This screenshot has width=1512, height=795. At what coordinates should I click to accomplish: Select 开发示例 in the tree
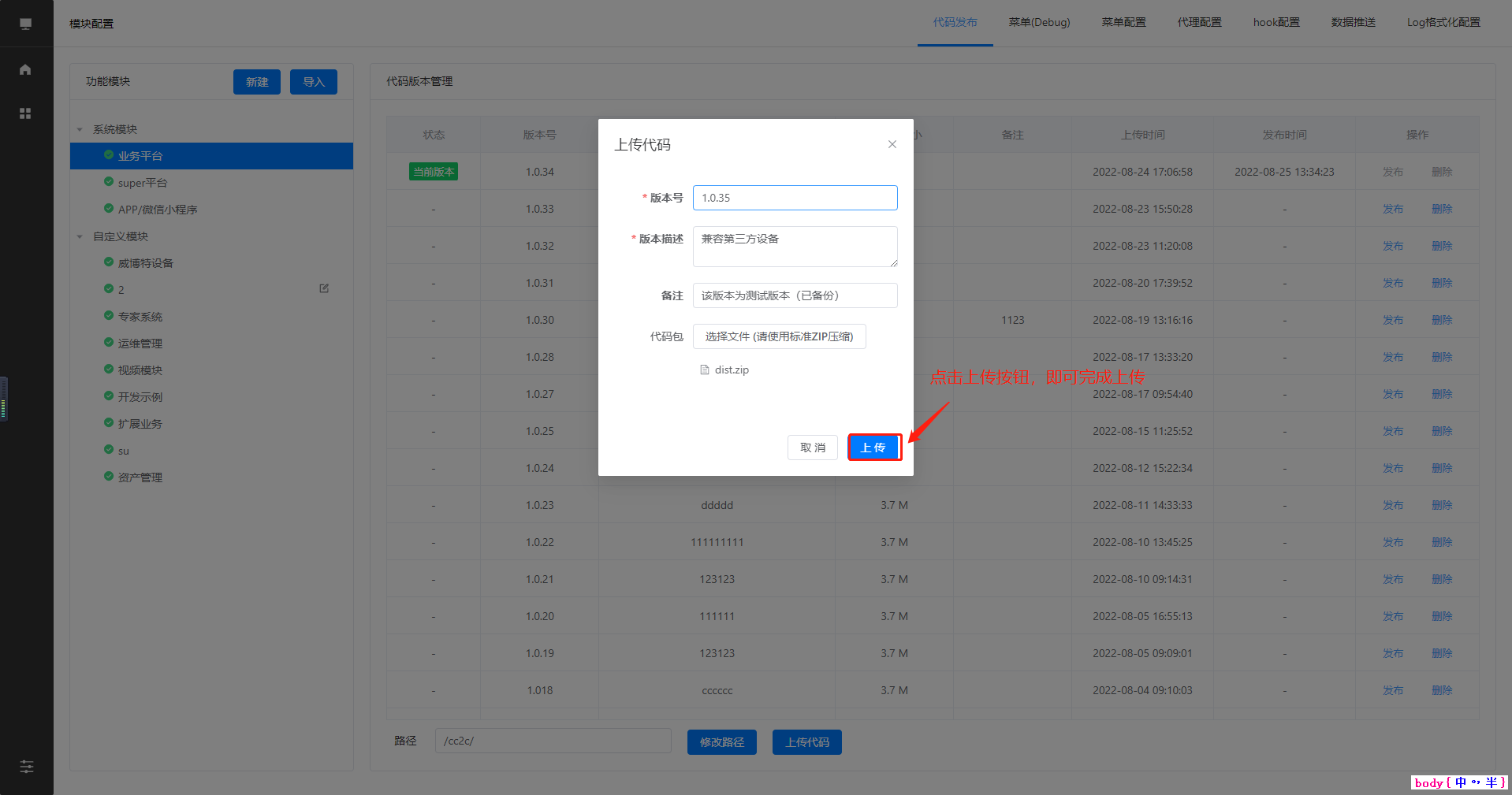point(211,397)
